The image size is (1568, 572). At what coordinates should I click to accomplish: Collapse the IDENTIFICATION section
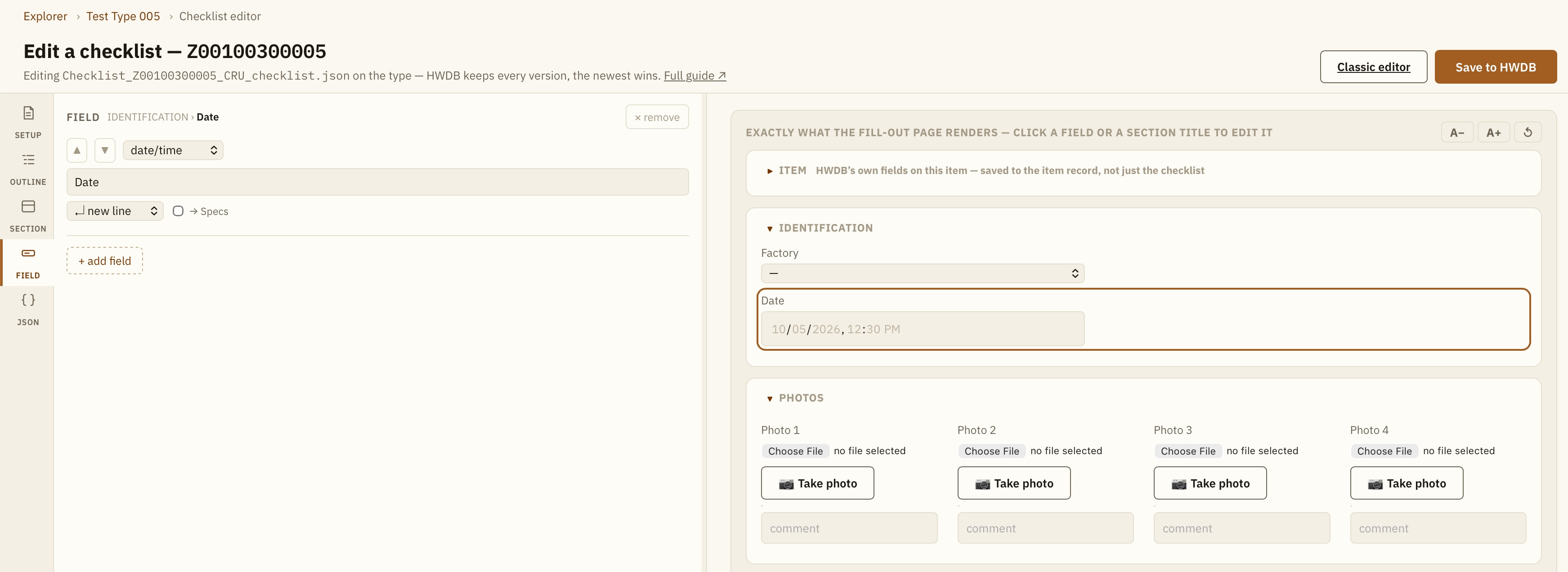click(770, 228)
